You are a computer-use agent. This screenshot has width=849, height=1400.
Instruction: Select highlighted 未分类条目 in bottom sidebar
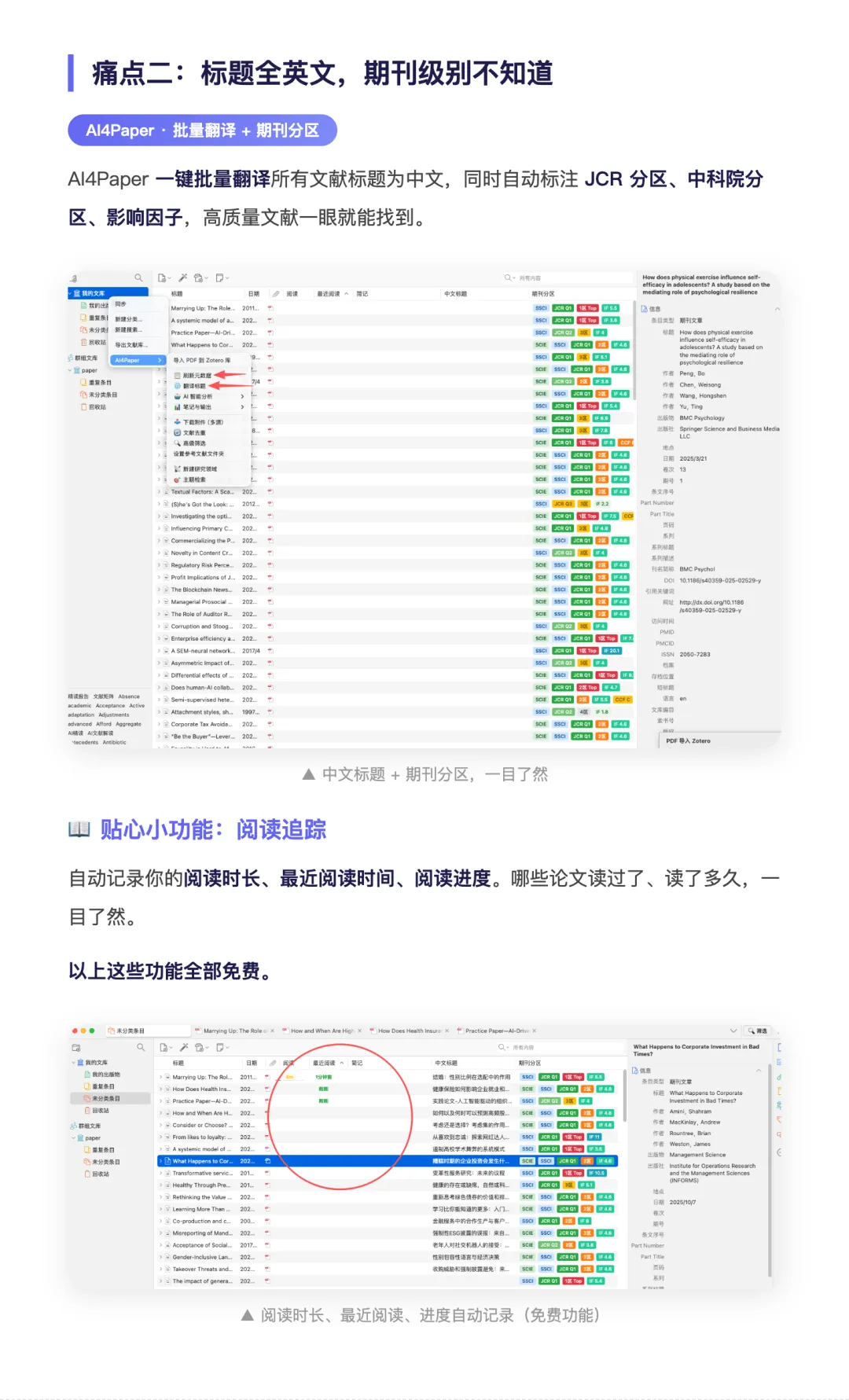pos(111,1098)
